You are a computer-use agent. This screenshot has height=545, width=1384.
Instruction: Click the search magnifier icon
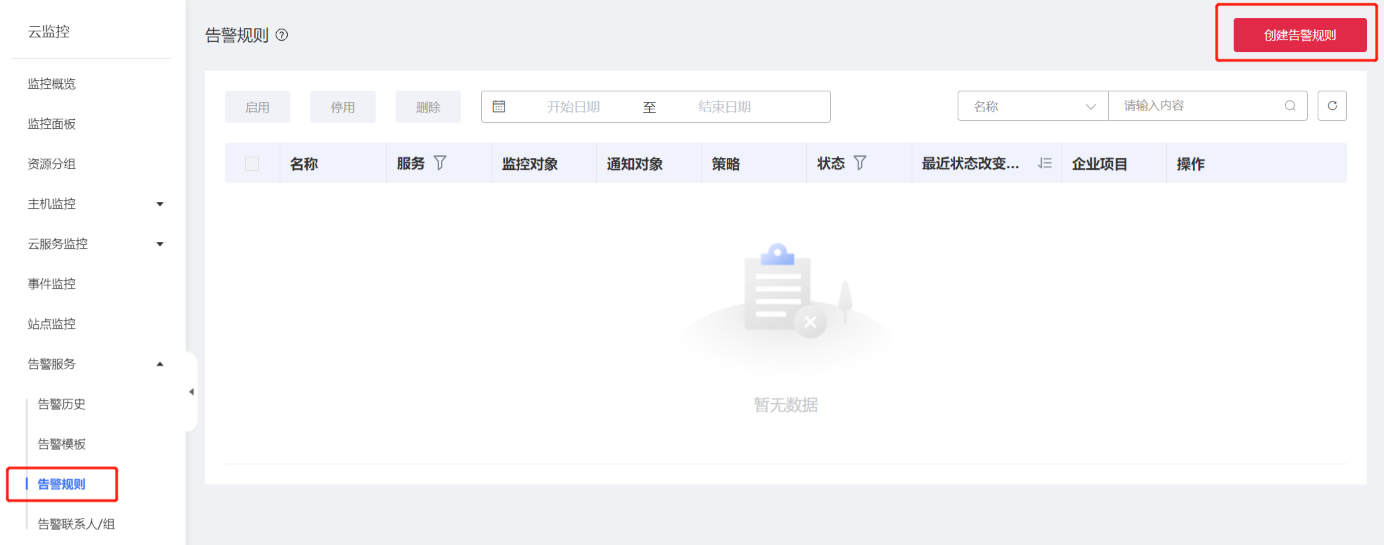tap(1290, 106)
